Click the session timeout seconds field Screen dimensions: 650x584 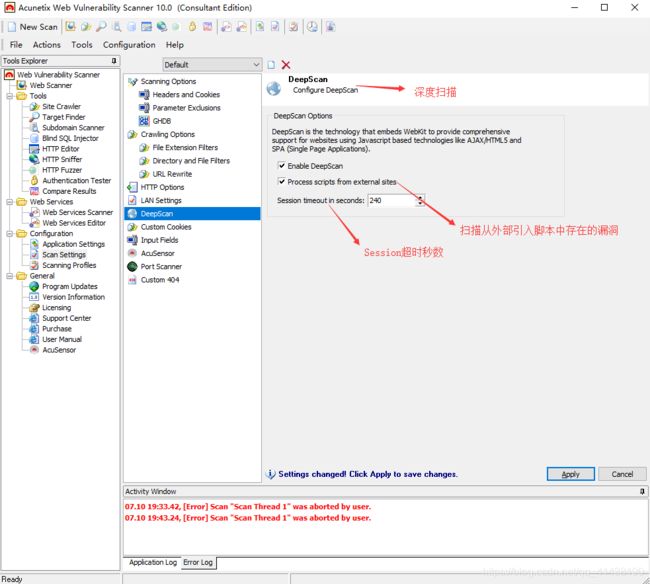click(392, 200)
